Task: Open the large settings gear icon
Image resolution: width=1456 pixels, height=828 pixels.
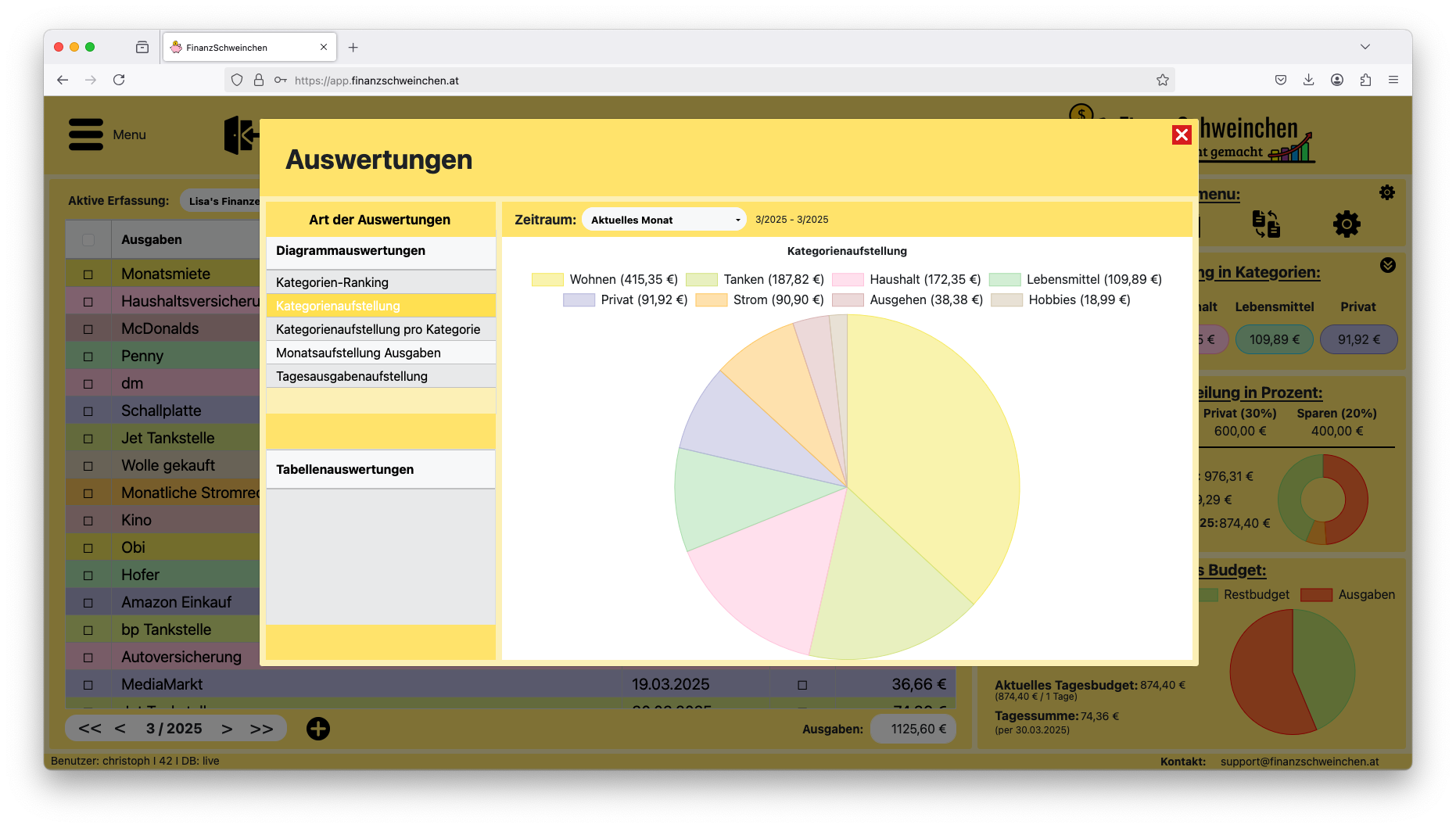Action: [x=1346, y=224]
